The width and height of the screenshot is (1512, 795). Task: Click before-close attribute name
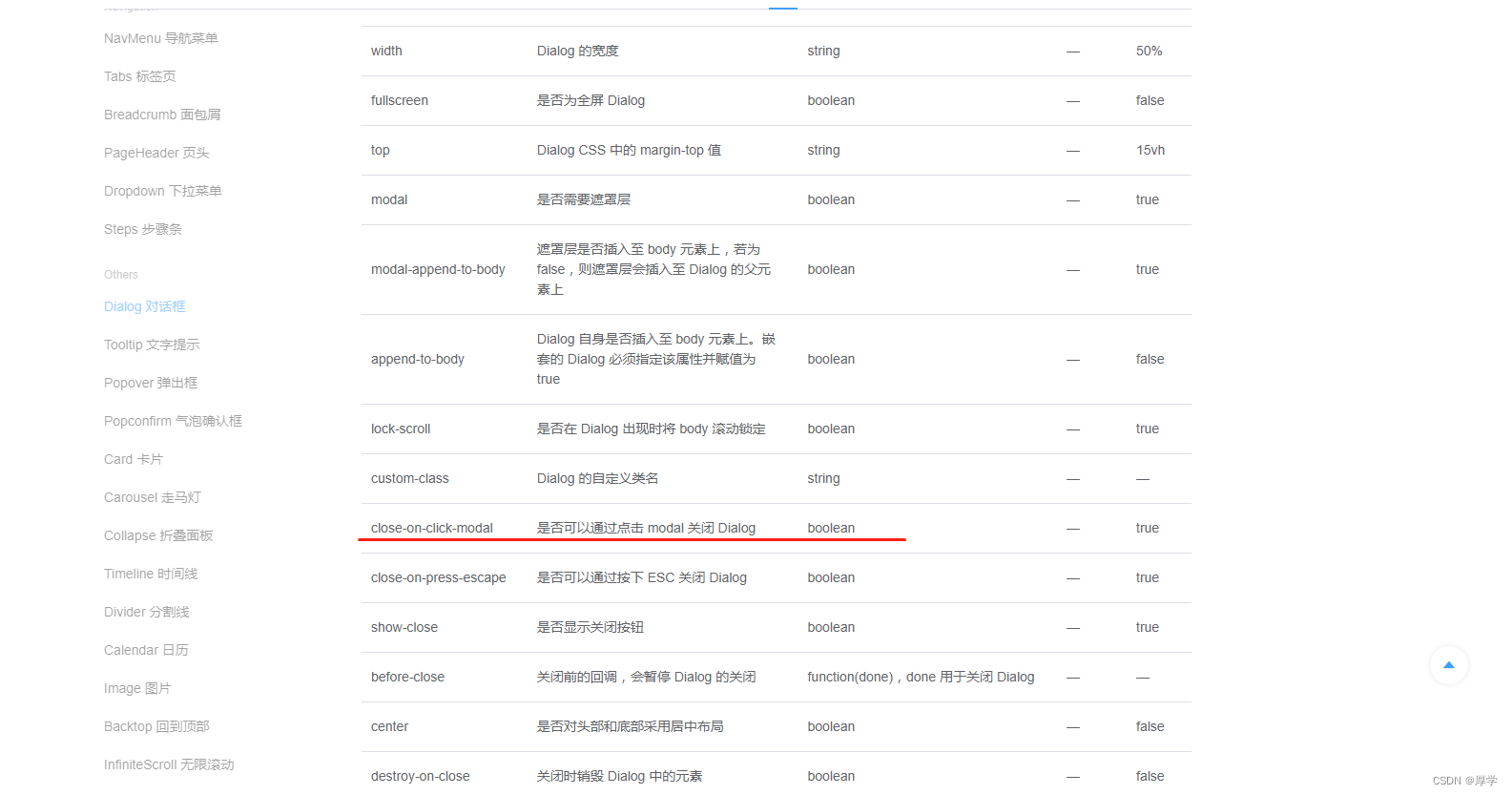tap(408, 677)
